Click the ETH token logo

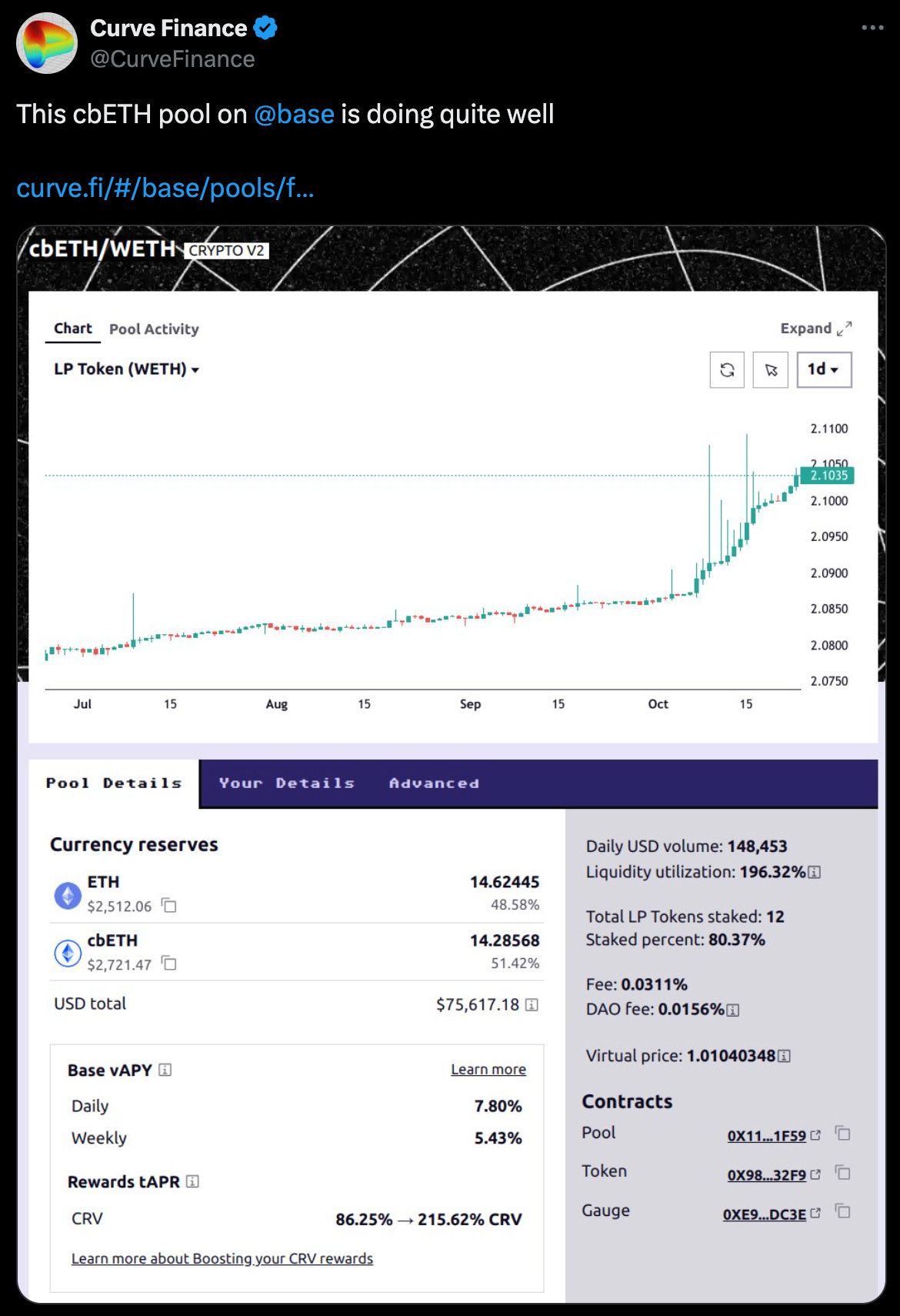tap(68, 895)
